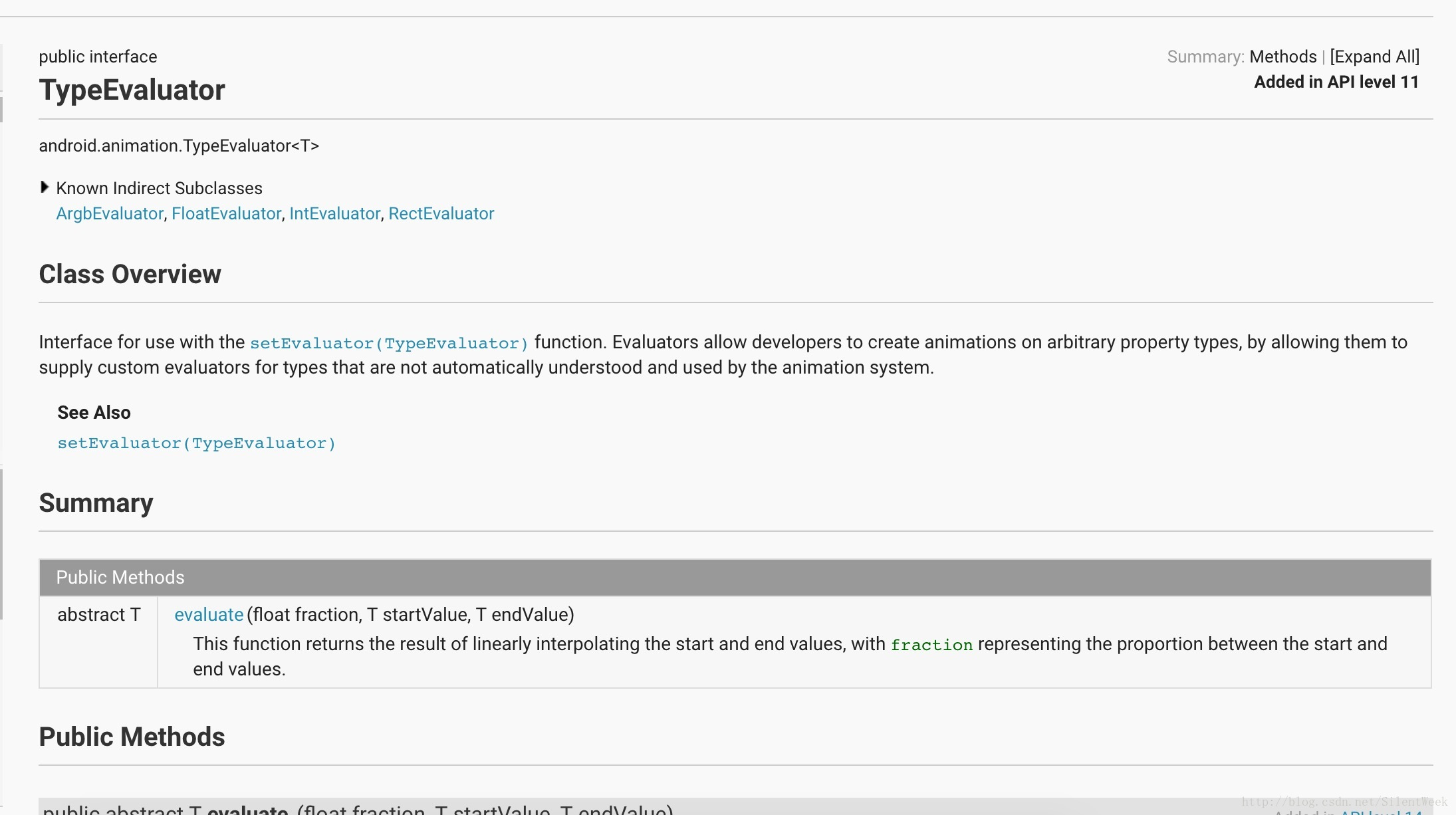Screen dimensions: 1456x815
Task: Go to the IntEvaluator class page
Action: 334,213
